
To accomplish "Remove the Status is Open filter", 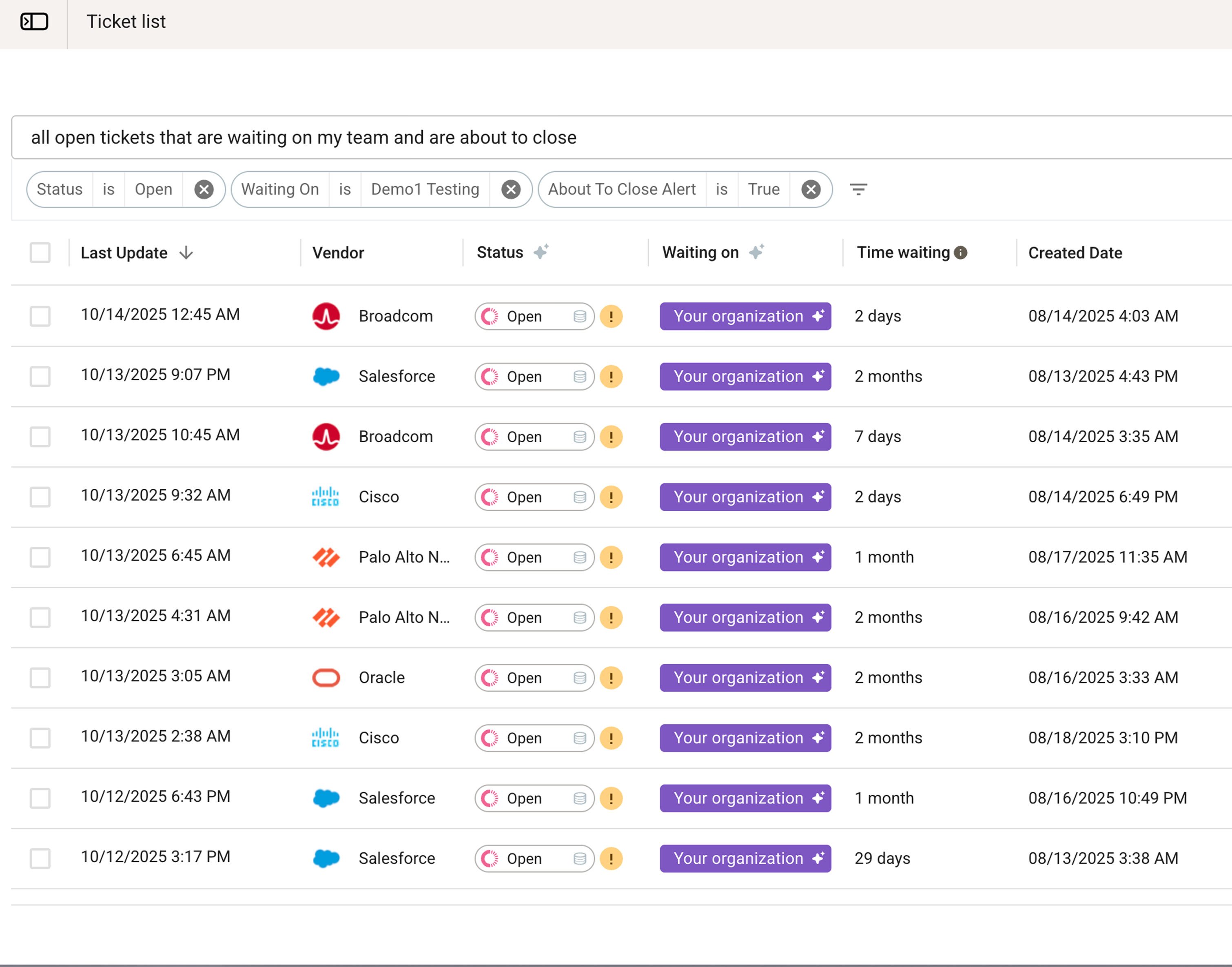I will [204, 189].
